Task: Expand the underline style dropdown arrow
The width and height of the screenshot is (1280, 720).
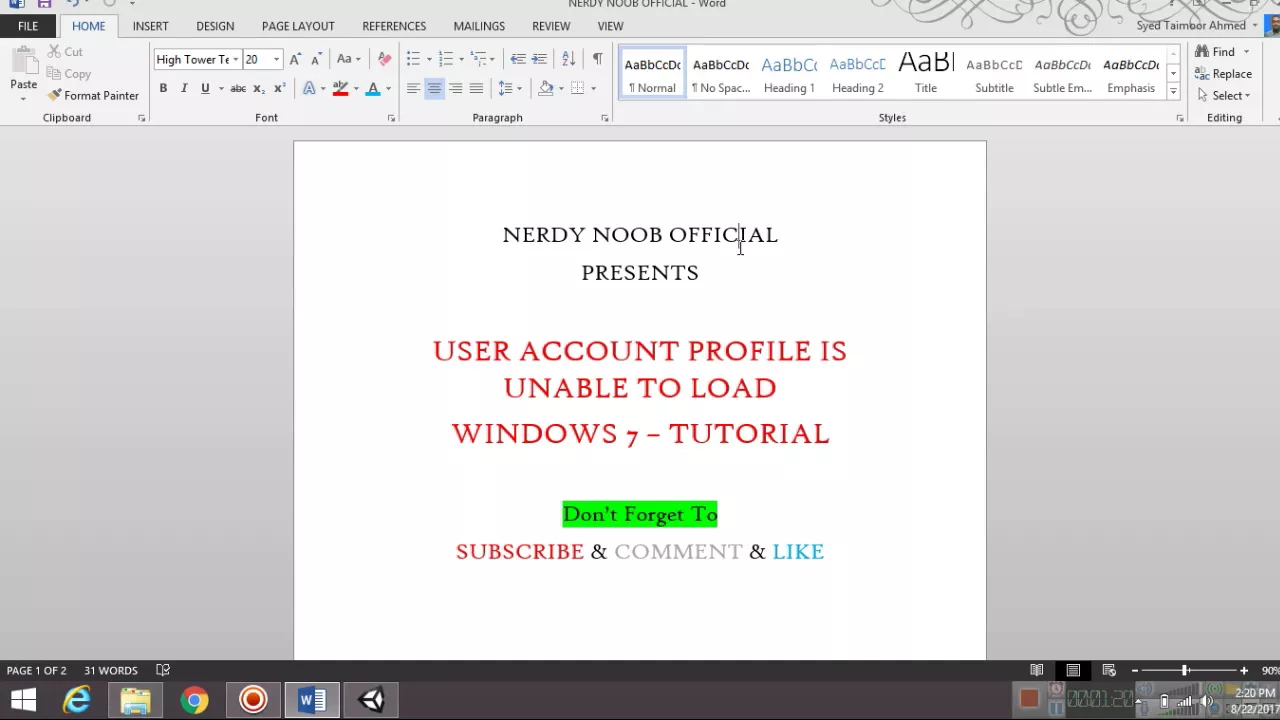Action: tap(221, 89)
